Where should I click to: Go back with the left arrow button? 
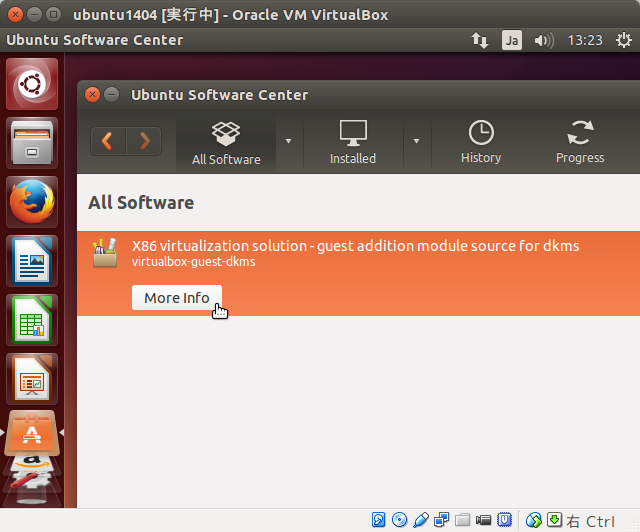click(108, 141)
